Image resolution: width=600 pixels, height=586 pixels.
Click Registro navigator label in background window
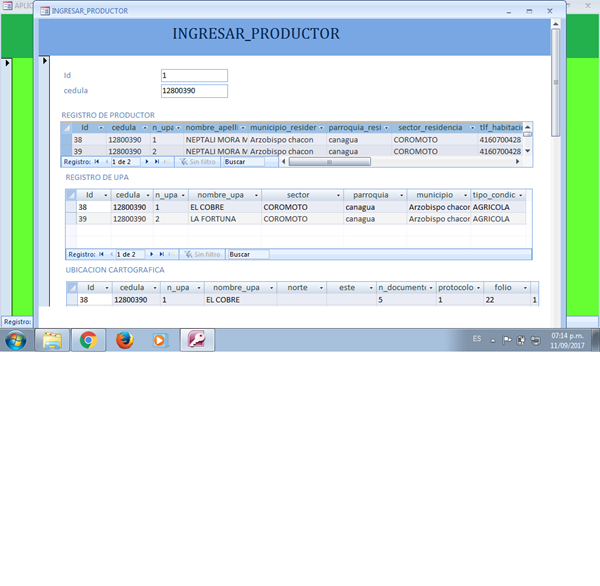click(x=18, y=322)
